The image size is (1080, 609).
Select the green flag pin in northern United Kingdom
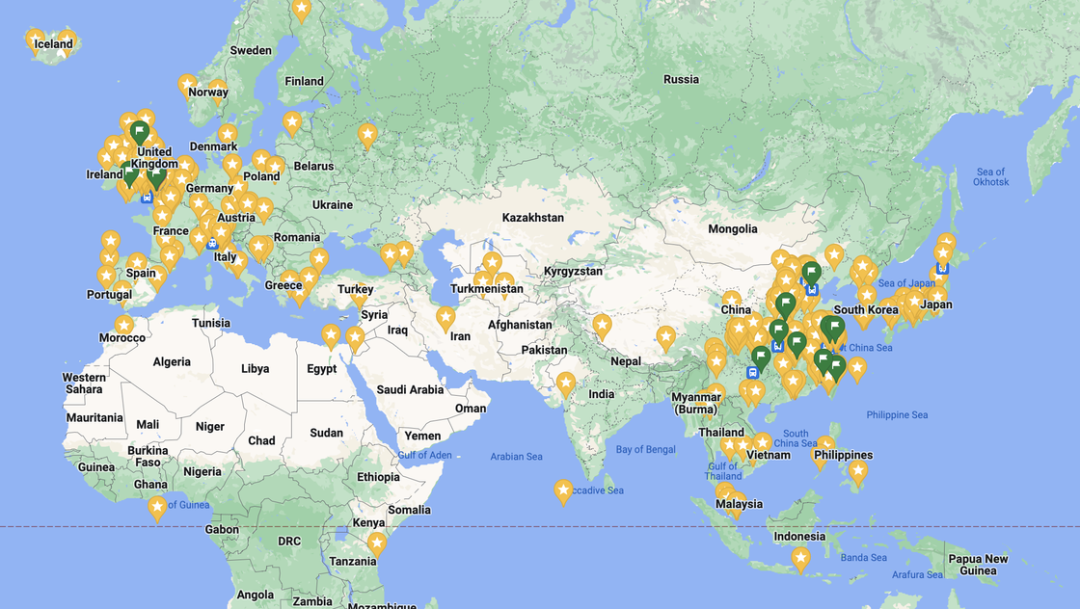(x=140, y=132)
